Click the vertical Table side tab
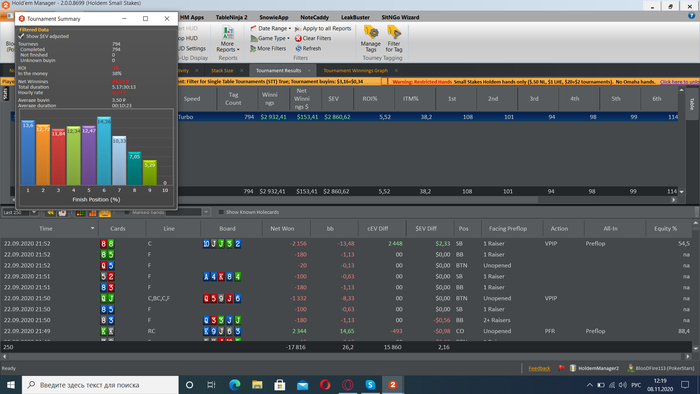The width and height of the screenshot is (700, 394). pyautogui.click(x=692, y=104)
